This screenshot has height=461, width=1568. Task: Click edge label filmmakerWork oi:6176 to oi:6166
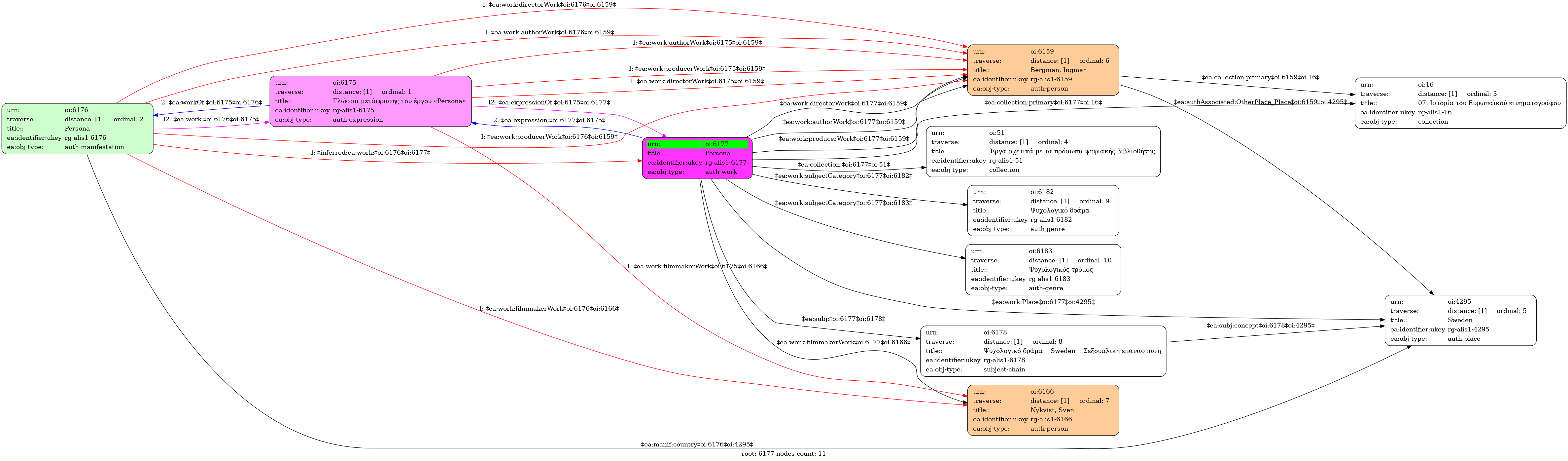coord(549,309)
